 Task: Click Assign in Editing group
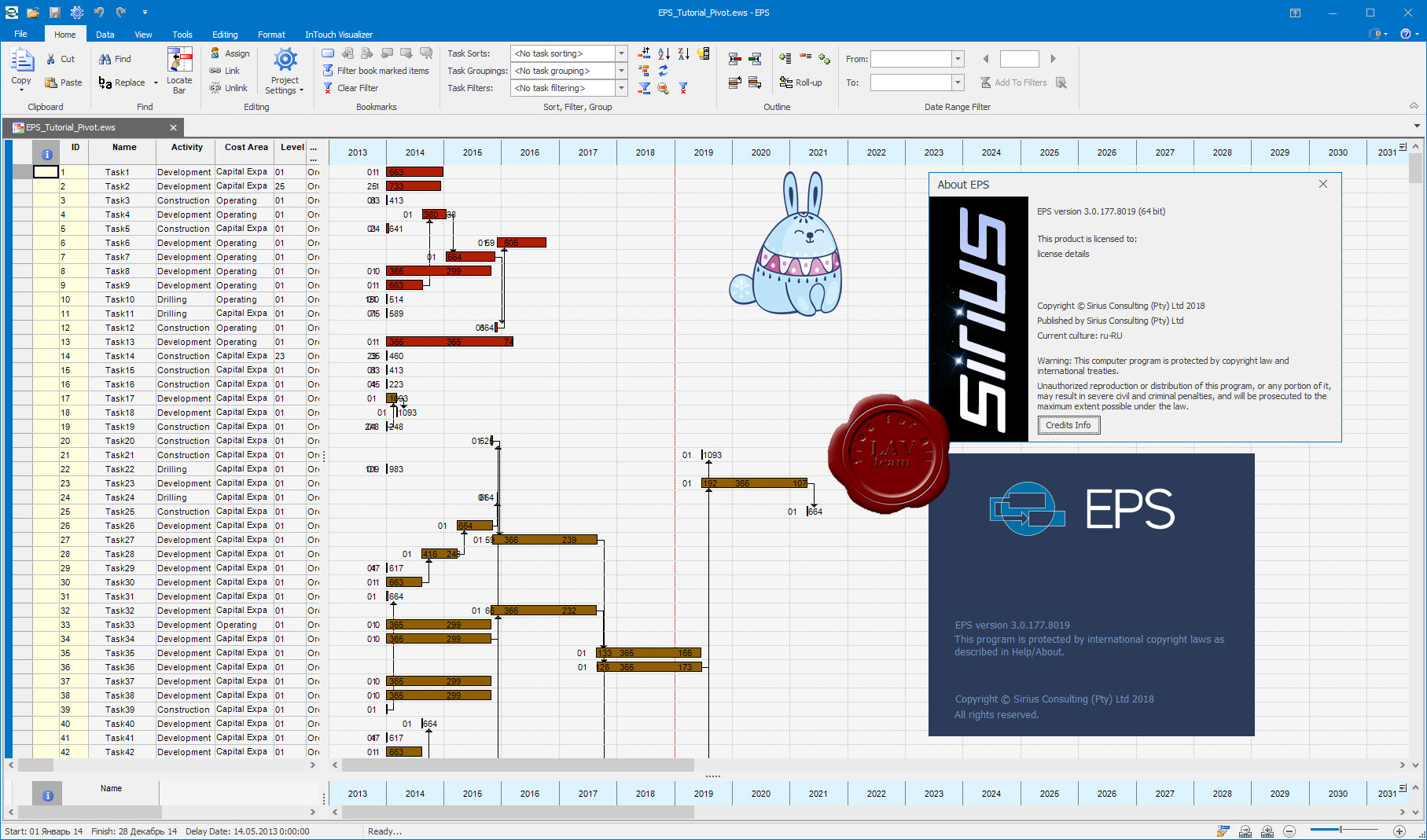(x=230, y=53)
